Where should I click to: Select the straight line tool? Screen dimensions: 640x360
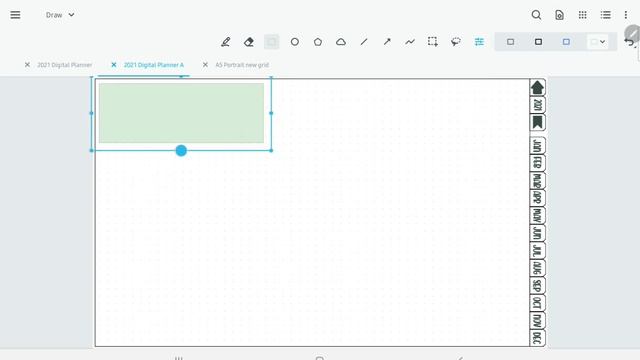point(364,42)
